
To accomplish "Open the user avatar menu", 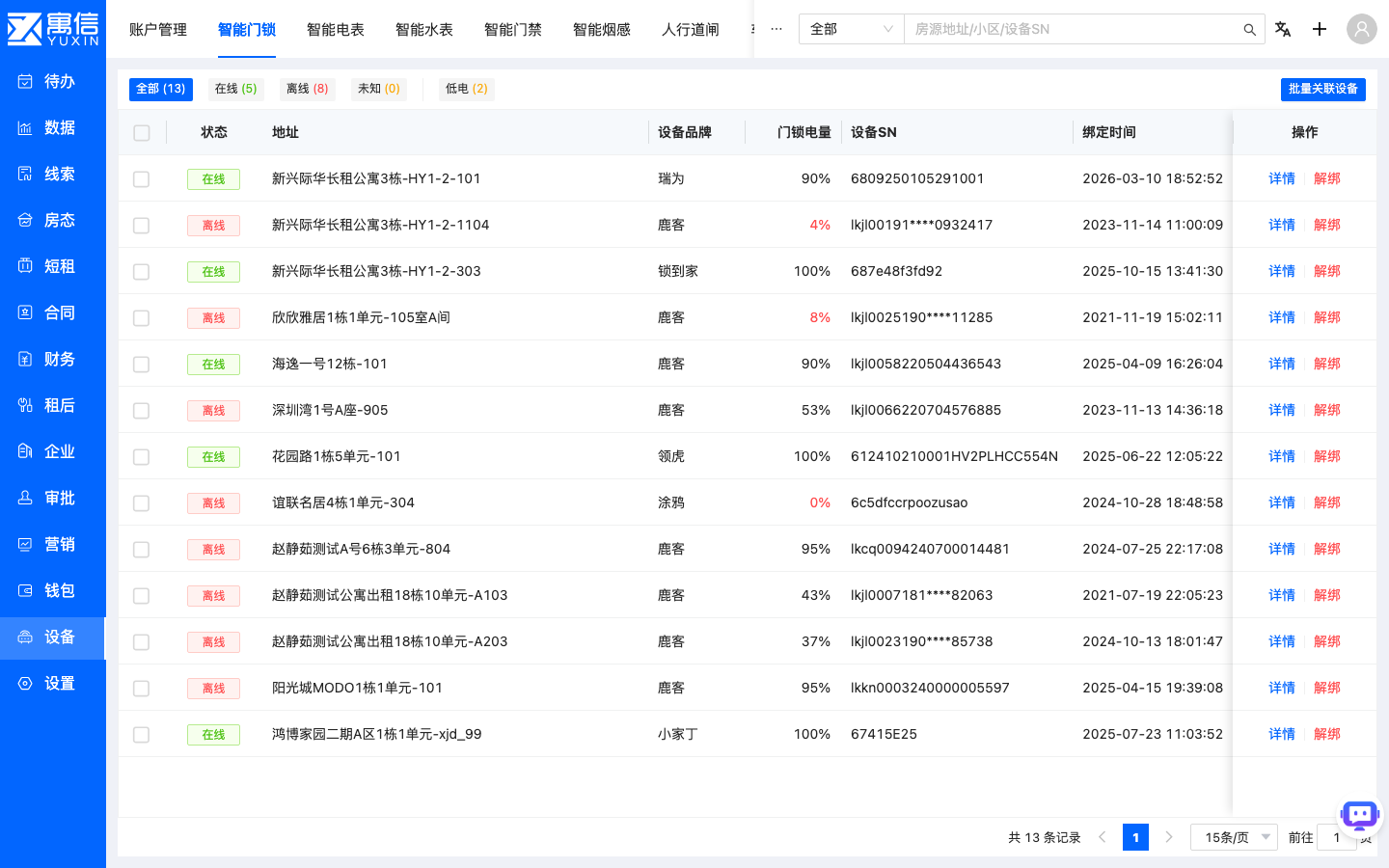I will pyautogui.click(x=1362, y=29).
